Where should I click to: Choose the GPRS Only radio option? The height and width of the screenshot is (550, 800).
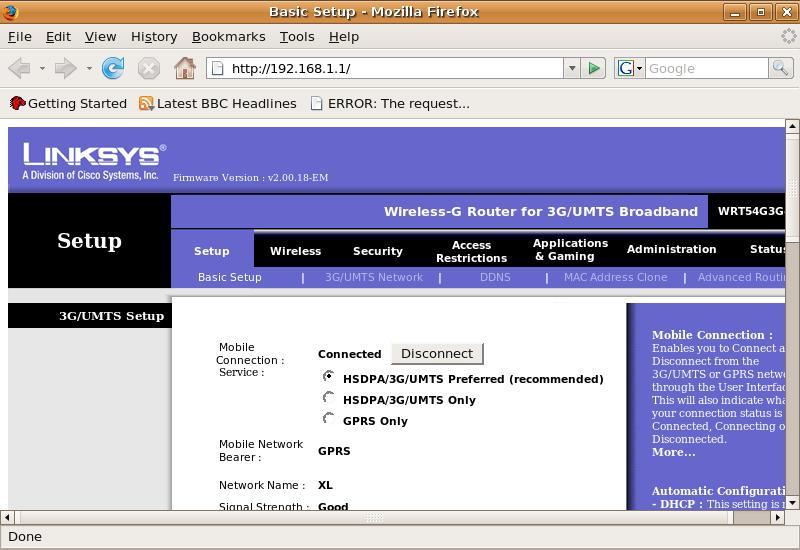(x=328, y=419)
